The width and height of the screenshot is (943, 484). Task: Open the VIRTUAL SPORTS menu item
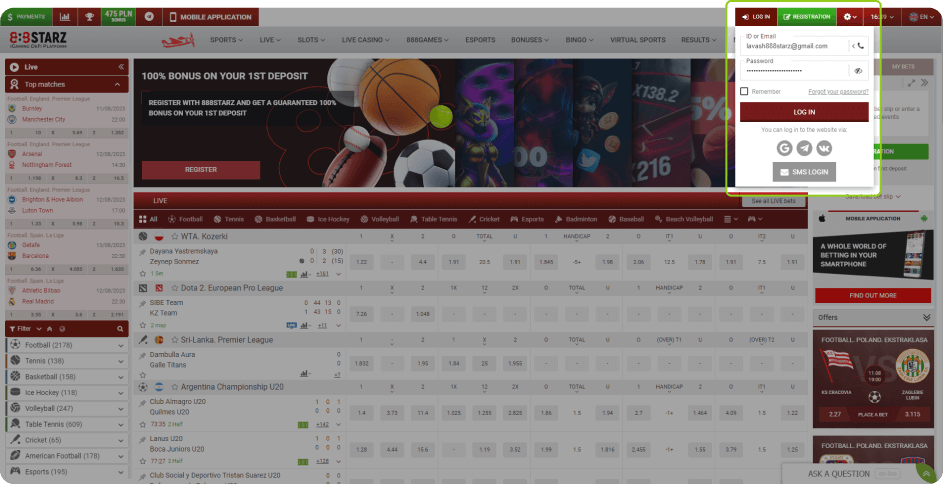[x=637, y=40]
